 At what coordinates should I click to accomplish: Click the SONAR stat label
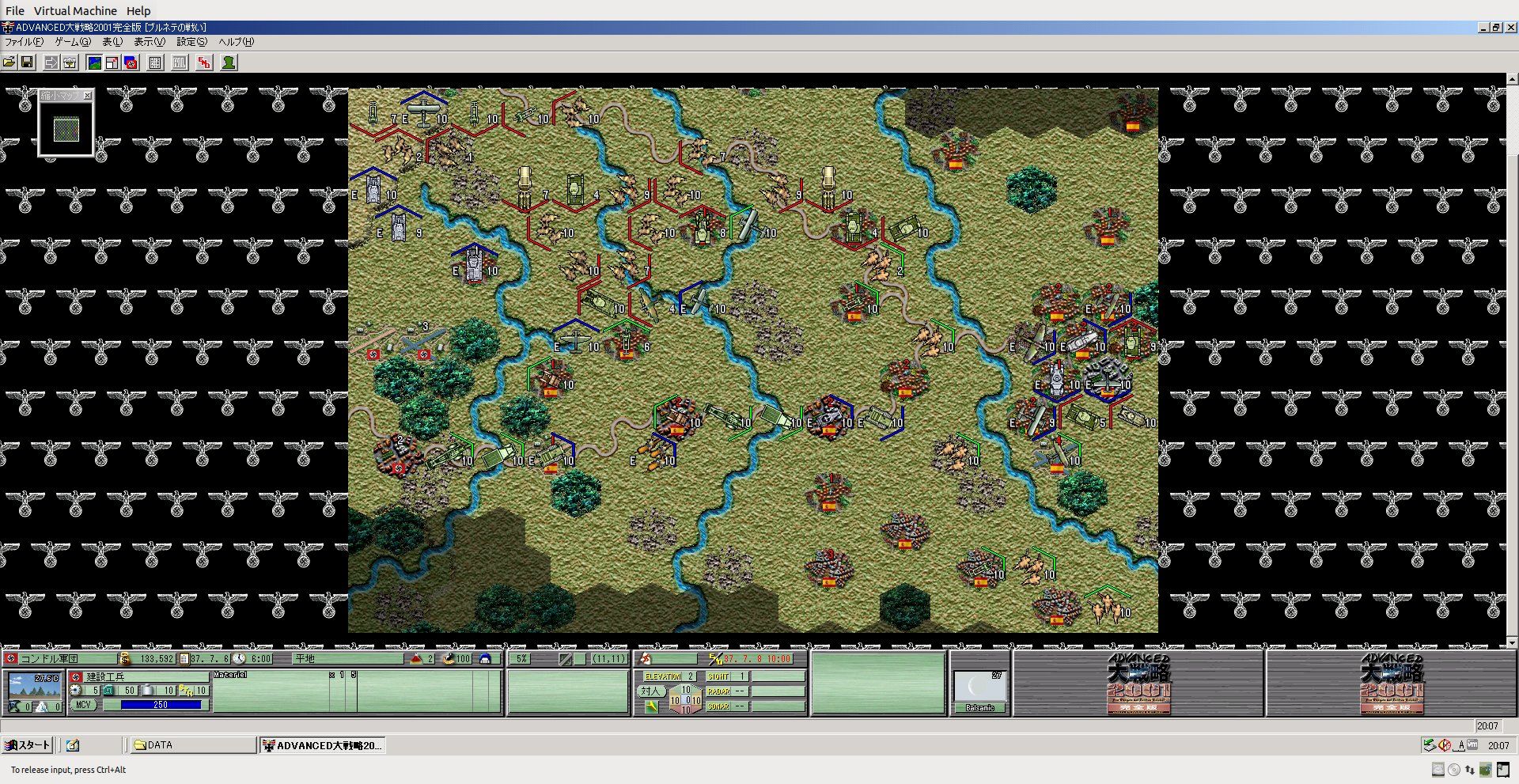(x=718, y=706)
